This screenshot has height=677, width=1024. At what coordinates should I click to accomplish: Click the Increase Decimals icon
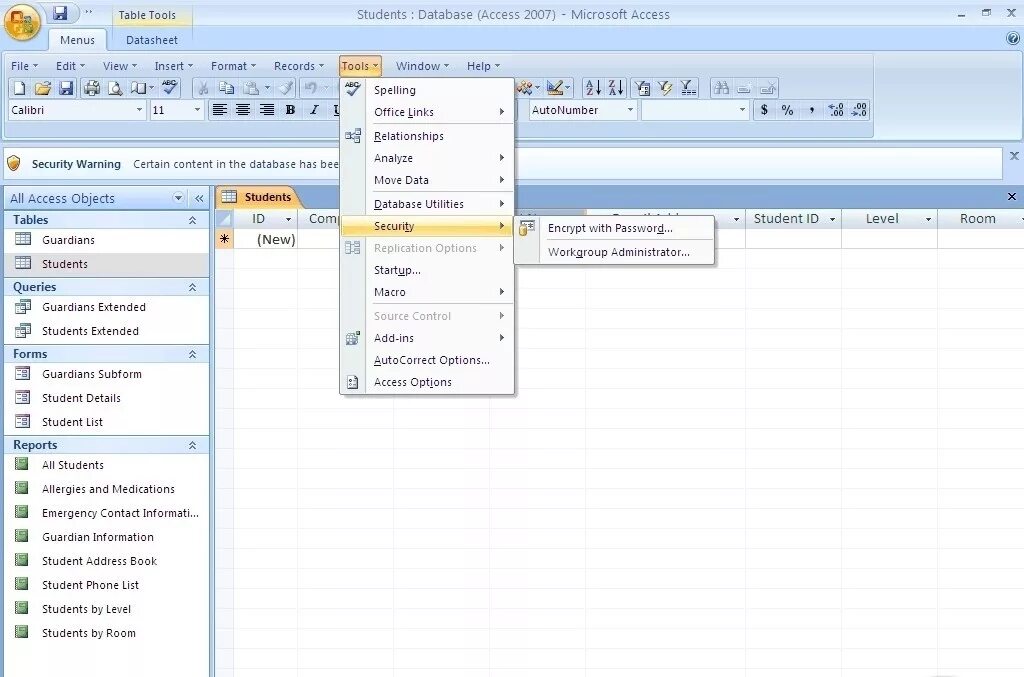[x=835, y=110]
